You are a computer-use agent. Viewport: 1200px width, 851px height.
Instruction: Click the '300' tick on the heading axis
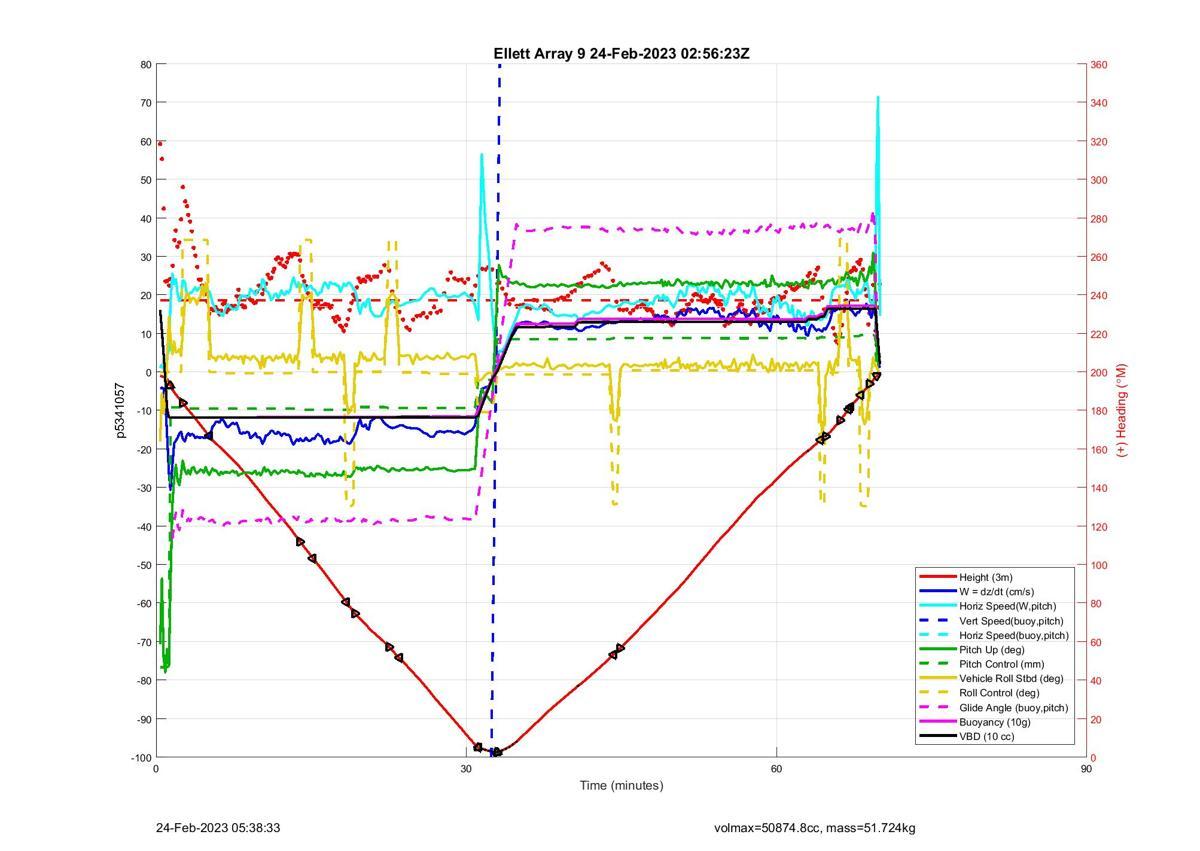(x=1098, y=180)
